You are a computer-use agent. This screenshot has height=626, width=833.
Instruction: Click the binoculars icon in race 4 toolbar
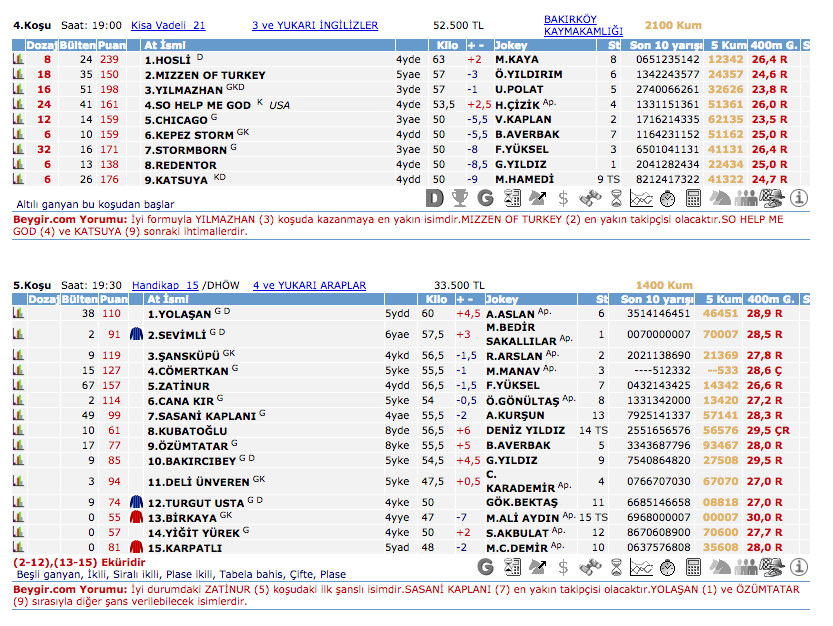click(590, 198)
